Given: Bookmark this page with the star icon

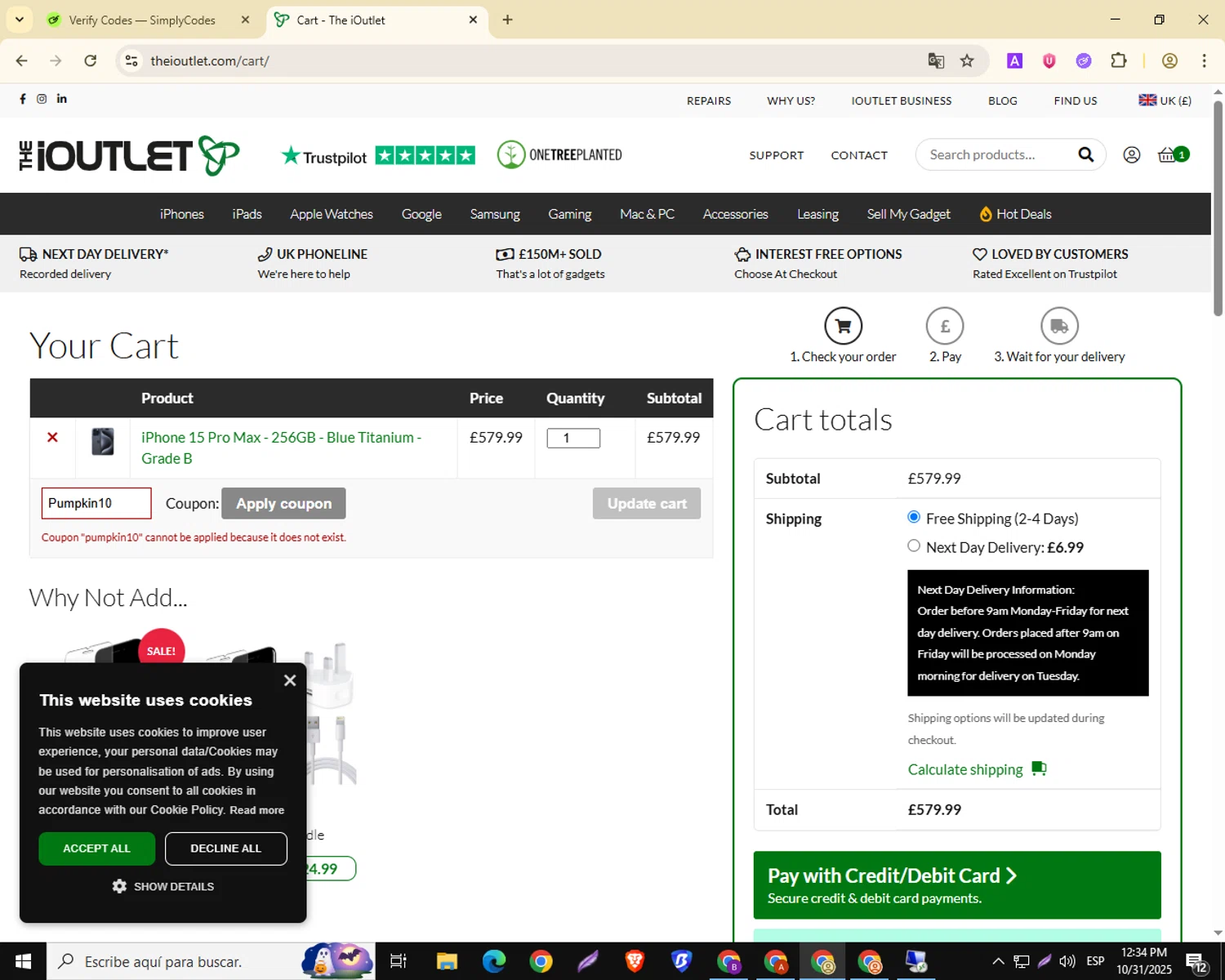Looking at the screenshot, I should click(x=967, y=60).
